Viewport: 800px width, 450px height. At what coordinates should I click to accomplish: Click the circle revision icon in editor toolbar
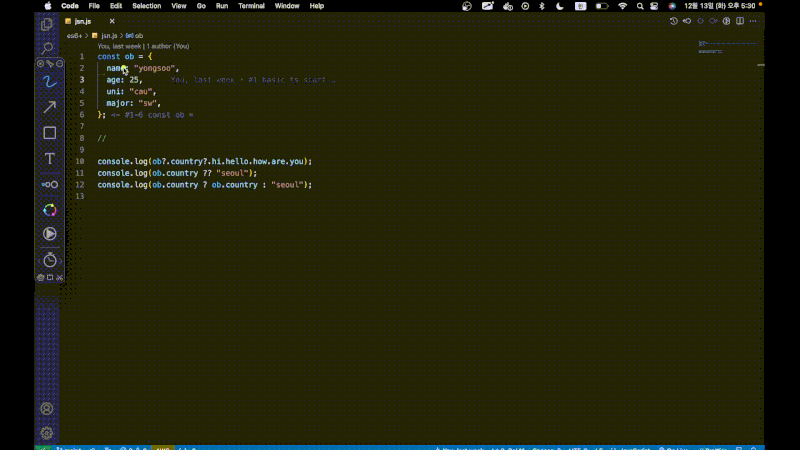(700, 21)
